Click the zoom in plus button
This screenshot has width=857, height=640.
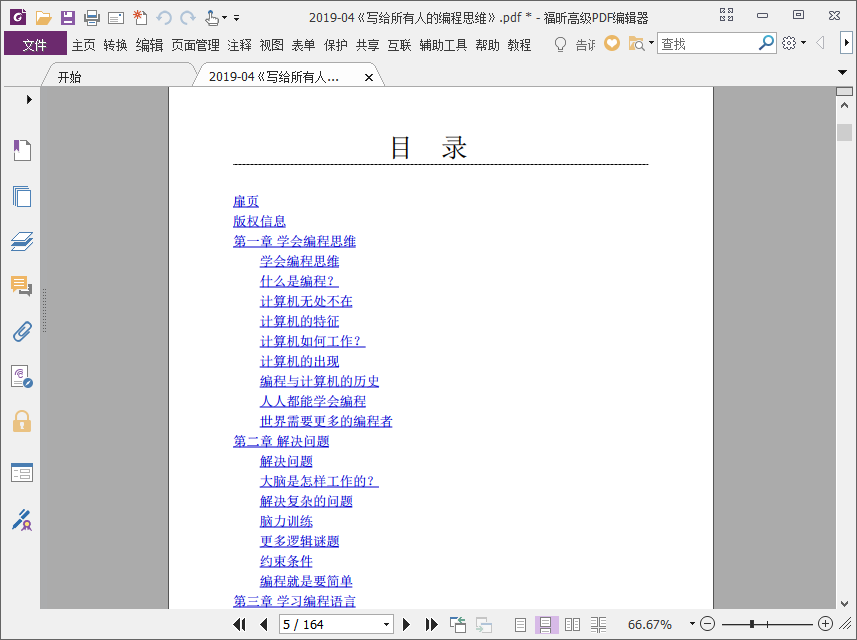pos(825,624)
